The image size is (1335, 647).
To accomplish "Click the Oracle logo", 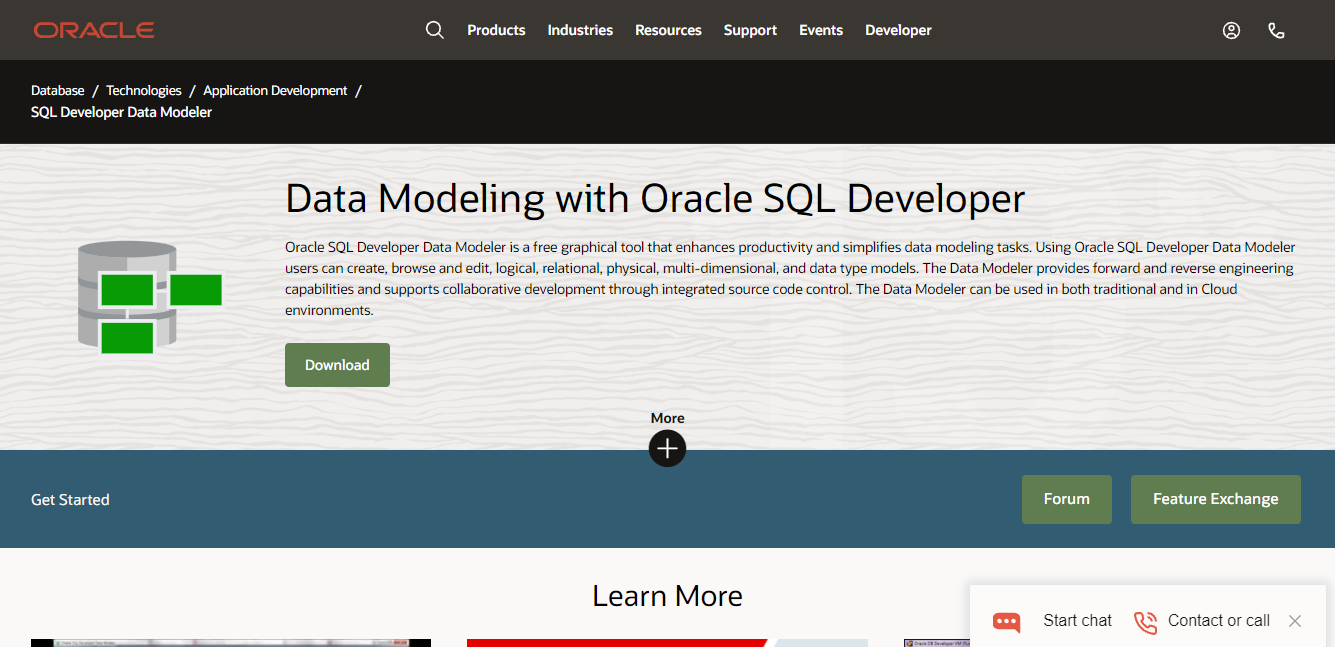I will point(94,30).
